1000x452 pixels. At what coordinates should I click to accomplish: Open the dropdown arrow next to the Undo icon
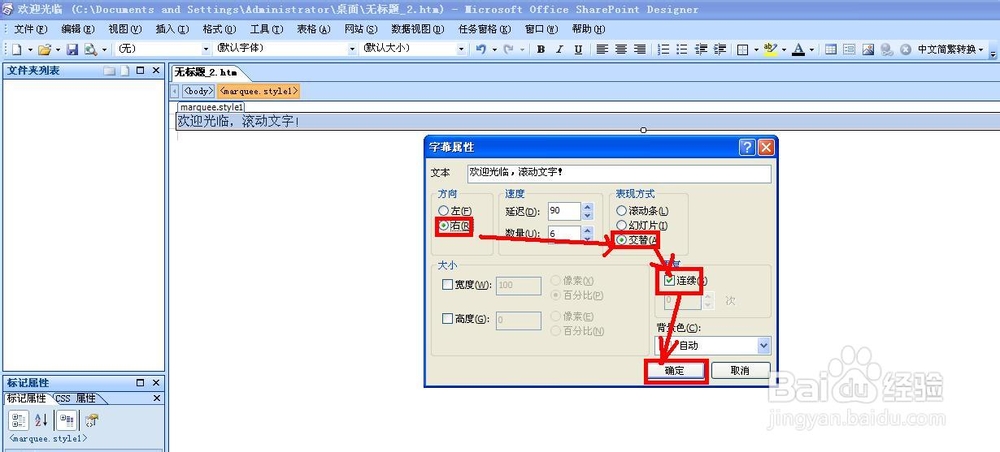pos(494,49)
